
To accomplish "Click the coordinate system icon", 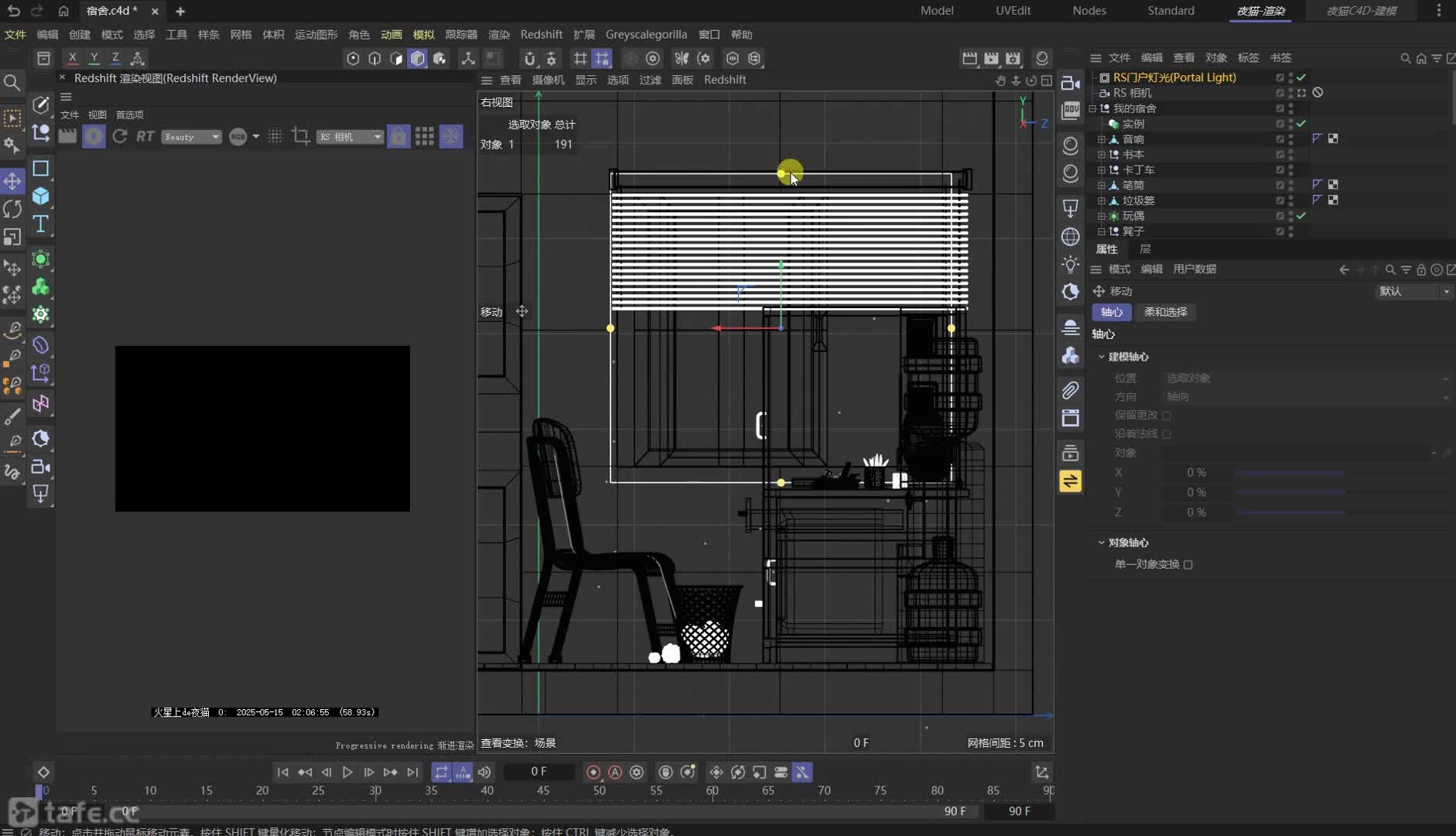I will tap(138, 58).
